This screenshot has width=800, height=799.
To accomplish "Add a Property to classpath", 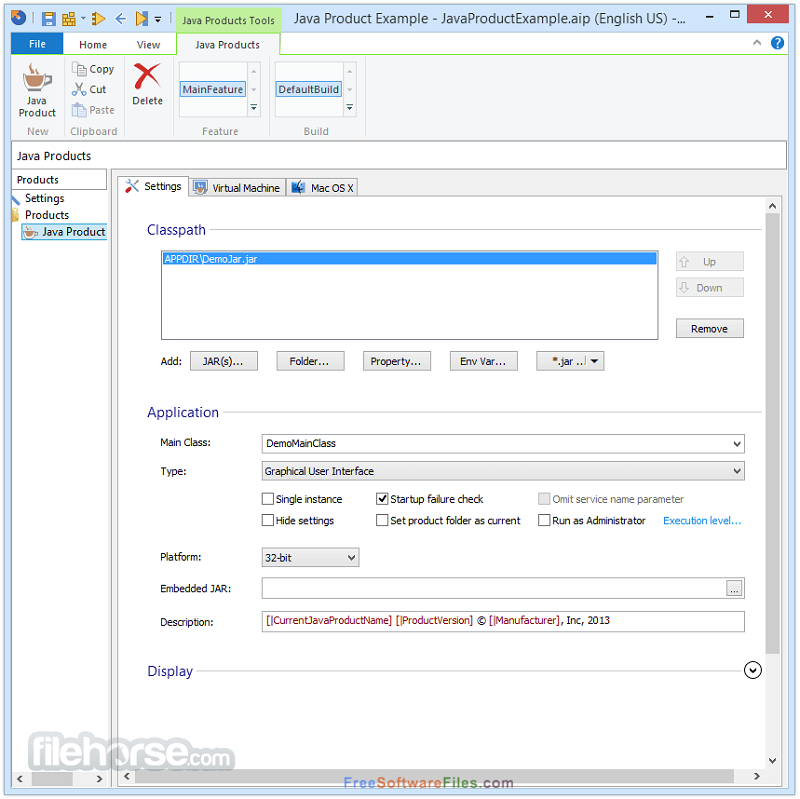I will pos(396,361).
